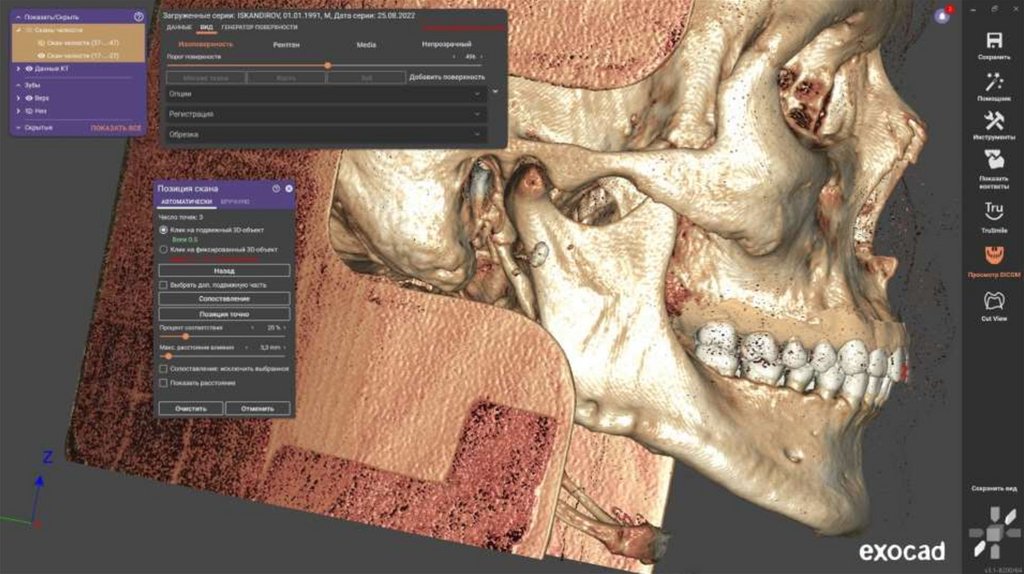Toggle eye icon for Данные КТ

tap(29, 69)
